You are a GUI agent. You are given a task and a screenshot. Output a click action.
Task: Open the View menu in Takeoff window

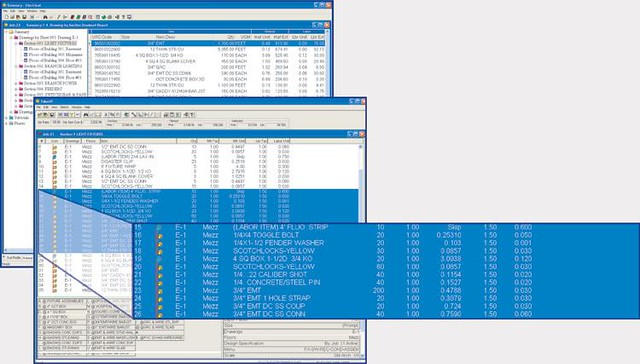pyautogui.click(x=54, y=107)
